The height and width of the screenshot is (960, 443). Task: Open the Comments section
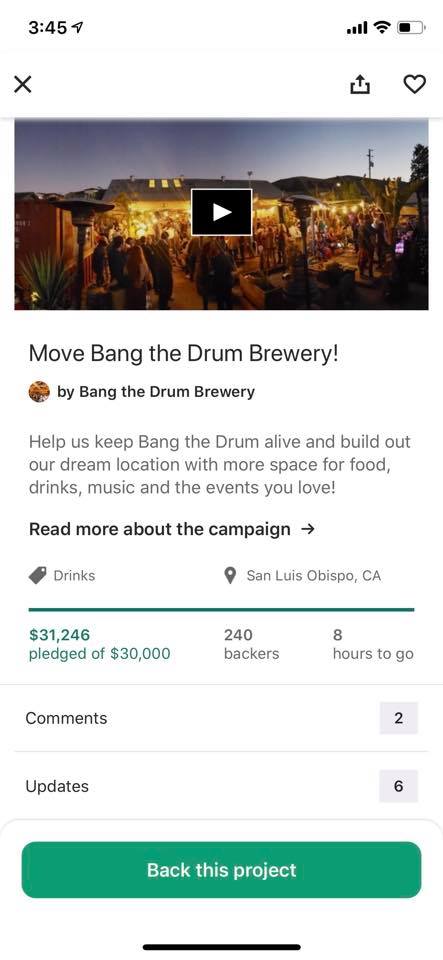[222, 718]
